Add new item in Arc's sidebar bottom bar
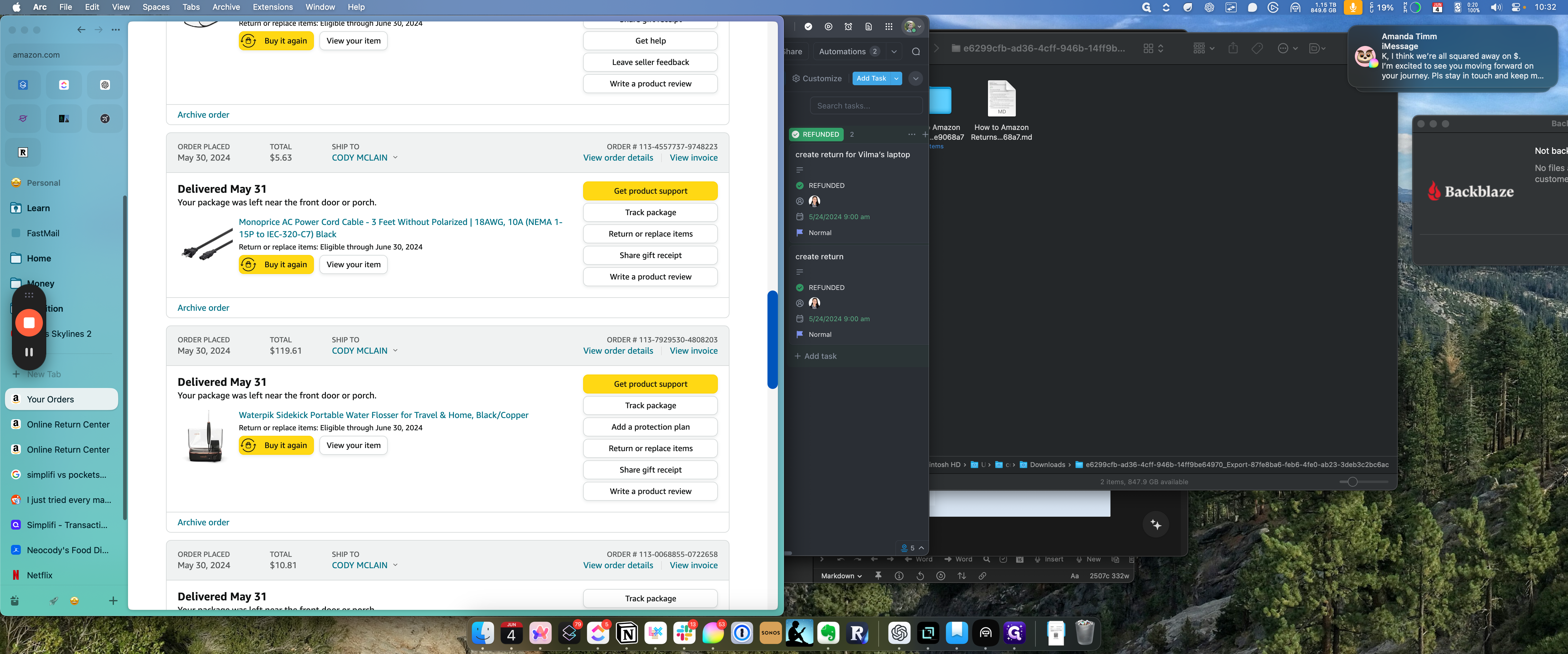 coord(113,600)
